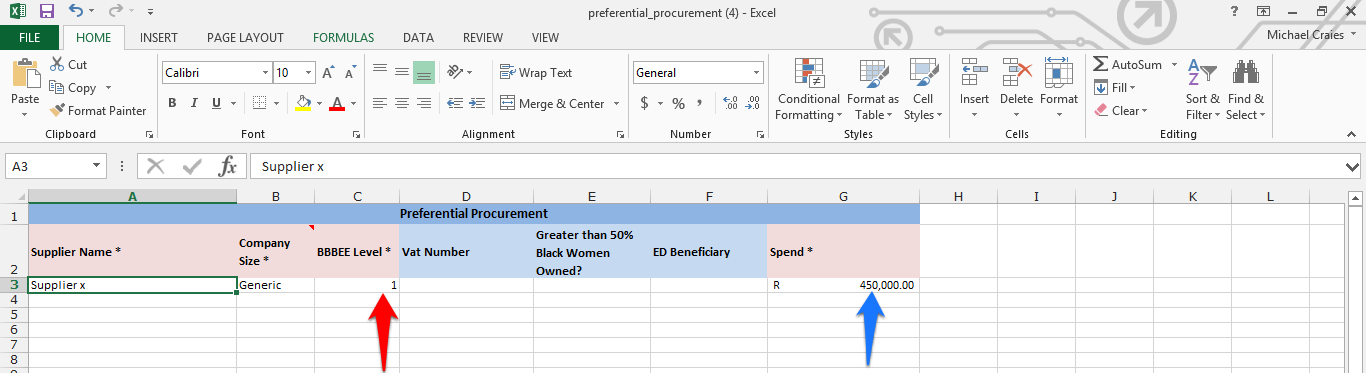Click Middle Align icon
The image size is (1366, 373).
(x=402, y=72)
